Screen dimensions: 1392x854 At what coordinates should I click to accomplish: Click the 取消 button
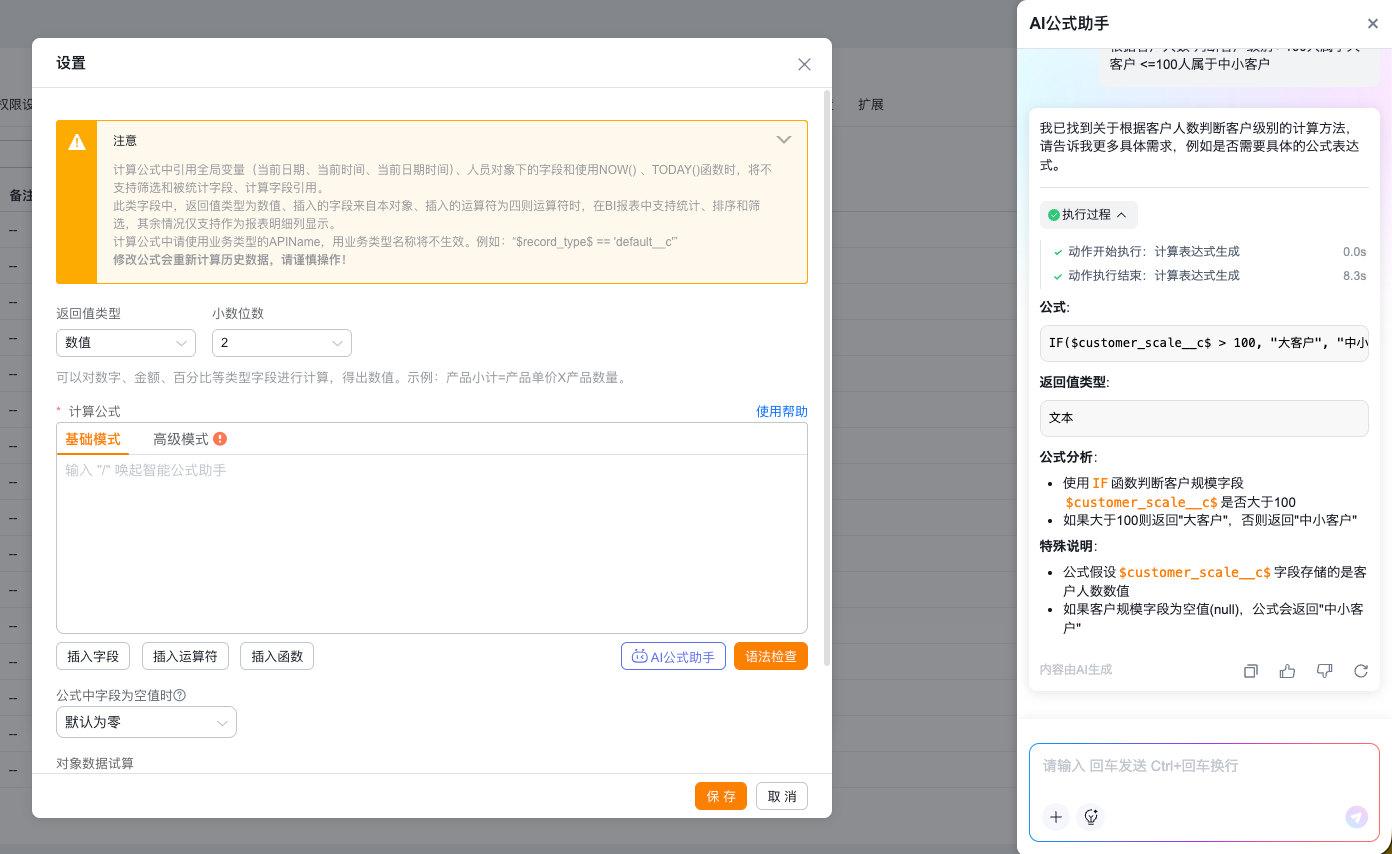point(782,796)
